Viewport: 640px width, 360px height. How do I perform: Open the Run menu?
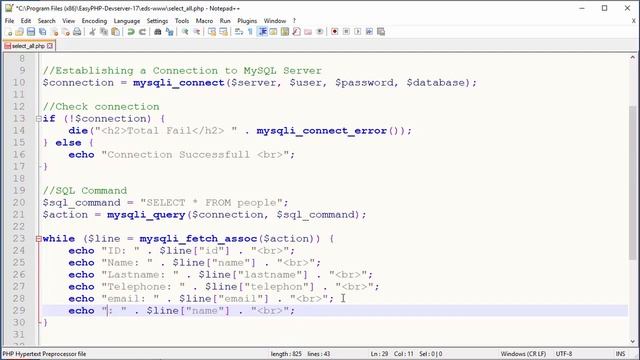coord(225,21)
